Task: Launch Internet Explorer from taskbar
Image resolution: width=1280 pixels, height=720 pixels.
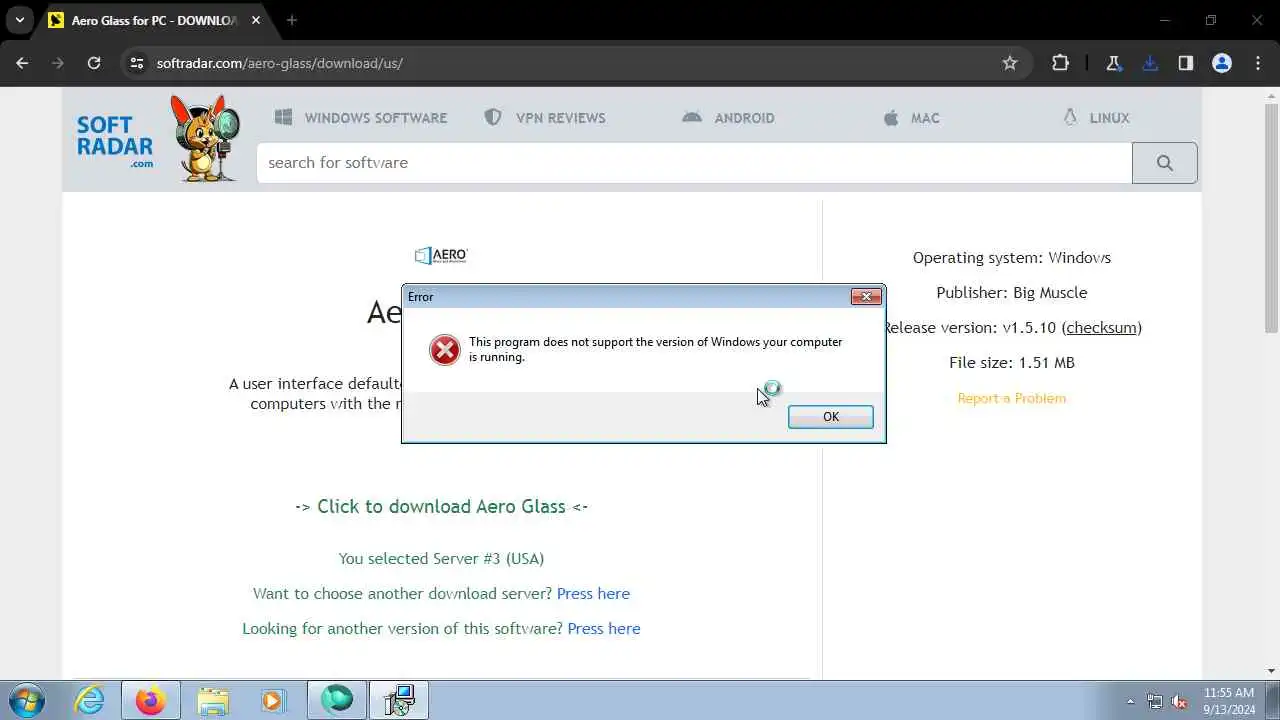Action: click(90, 700)
